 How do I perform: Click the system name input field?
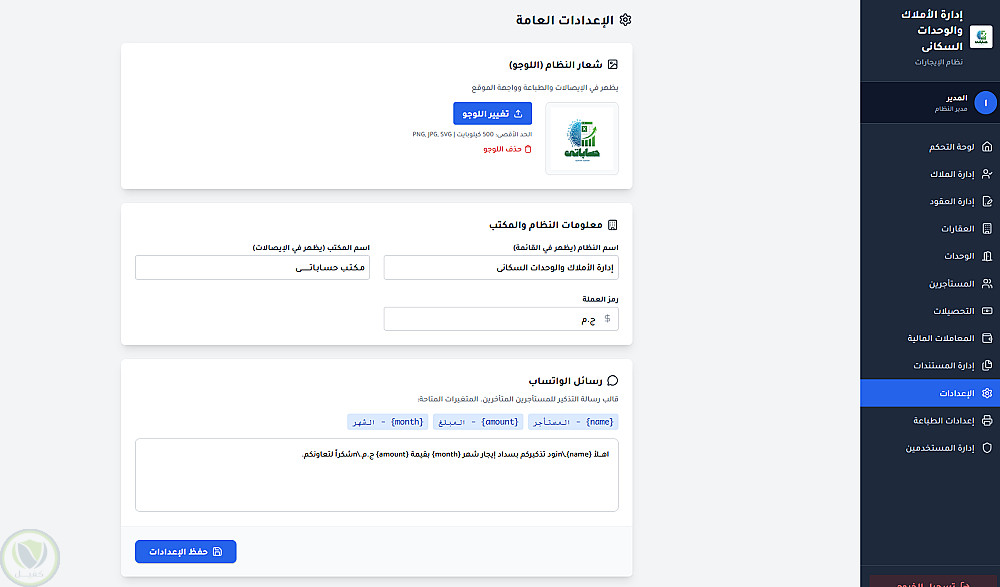coord(501,268)
